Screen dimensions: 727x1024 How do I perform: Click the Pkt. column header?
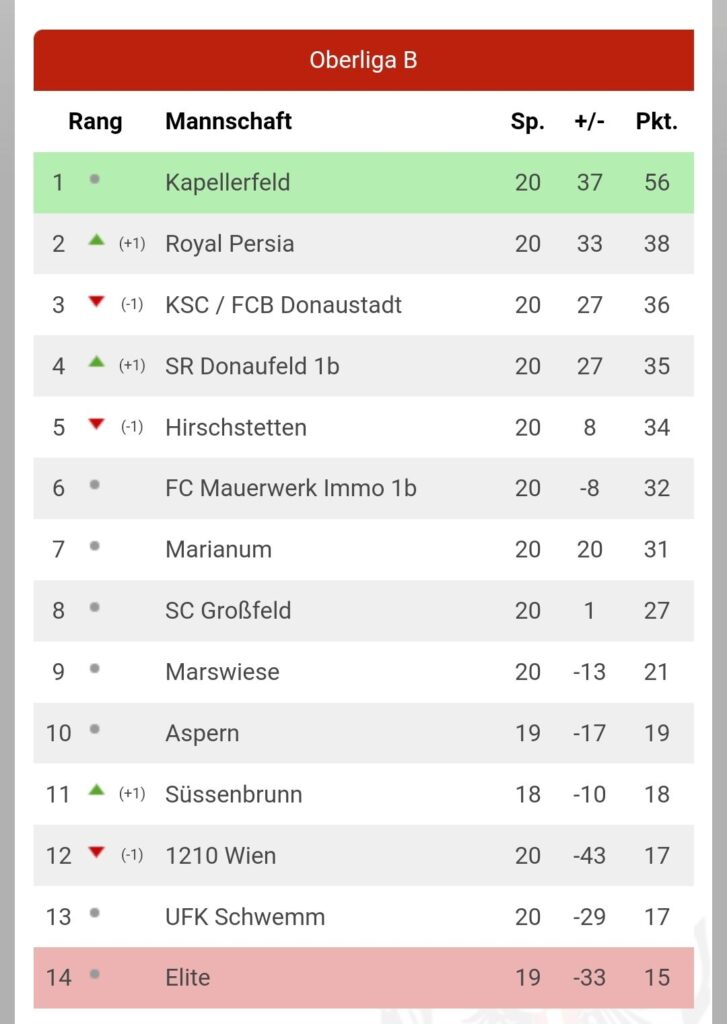point(656,121)
